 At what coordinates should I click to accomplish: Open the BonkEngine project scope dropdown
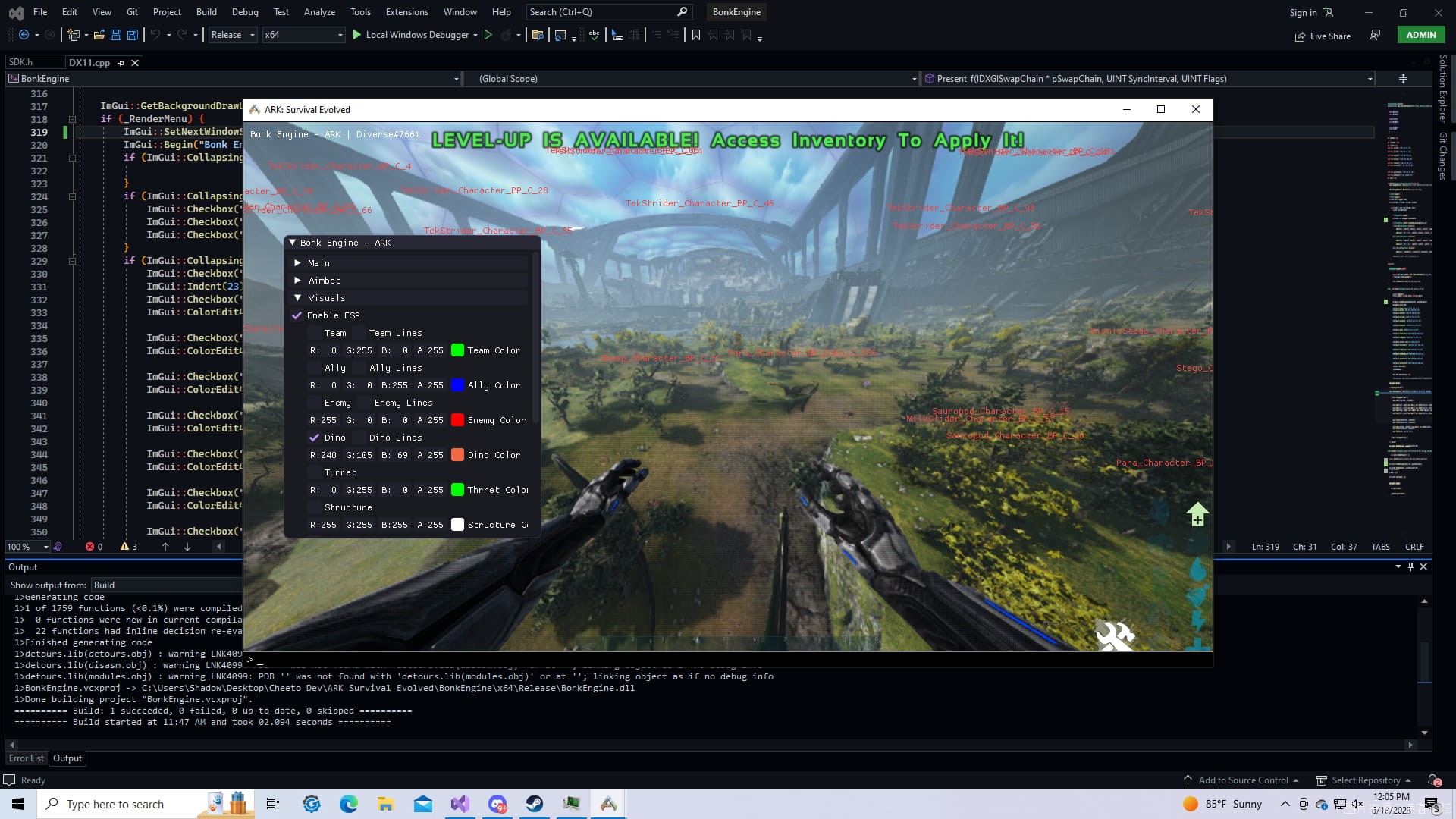(x=234, y=79)
